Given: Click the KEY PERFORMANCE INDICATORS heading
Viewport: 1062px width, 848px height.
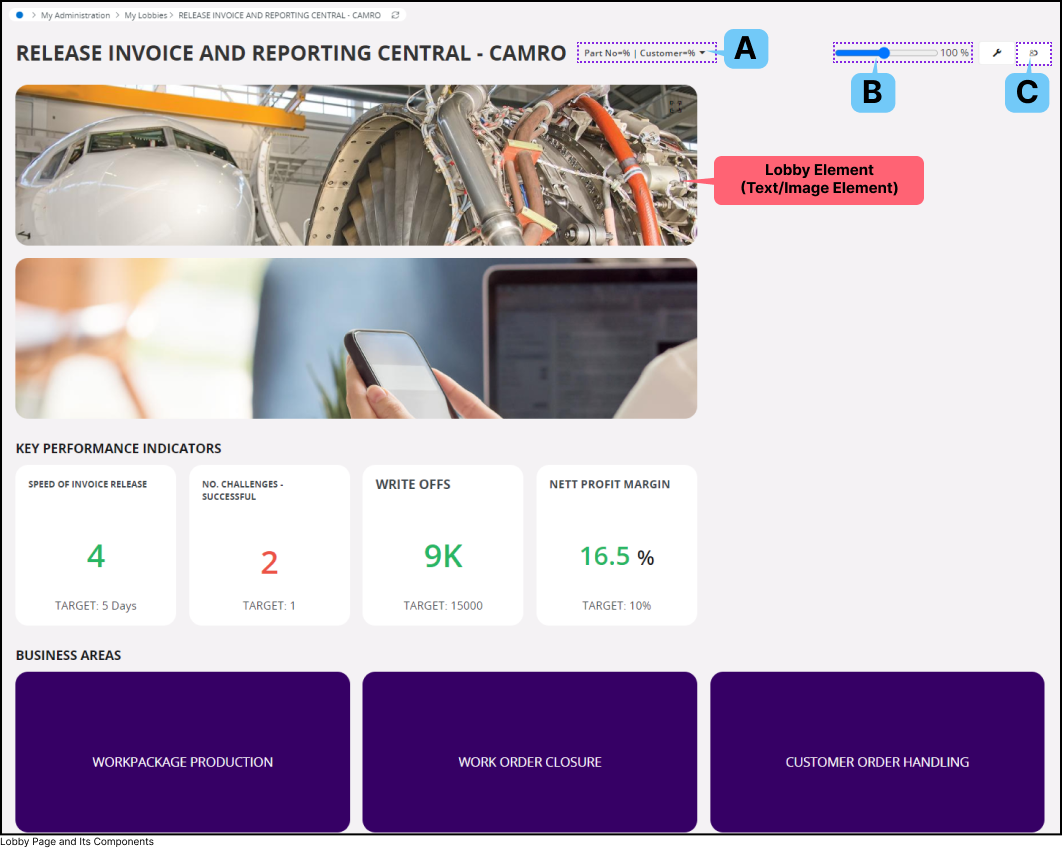Looking at the screenshot, I should pos(119,448).
